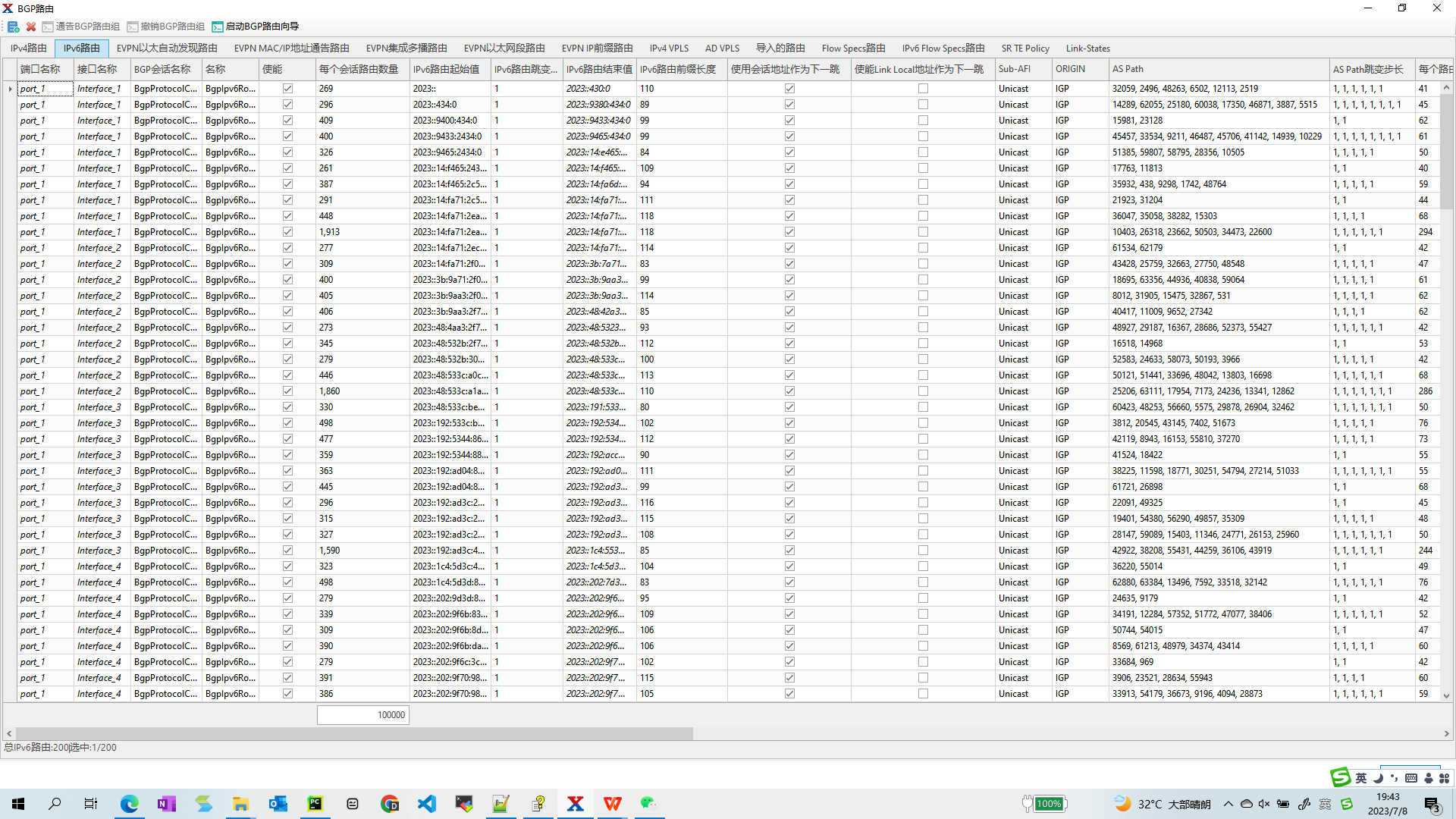This screenshot has width=1456, height=819.
Task: Switch to the IPv4路由 tab
Action: coord(29,49)
